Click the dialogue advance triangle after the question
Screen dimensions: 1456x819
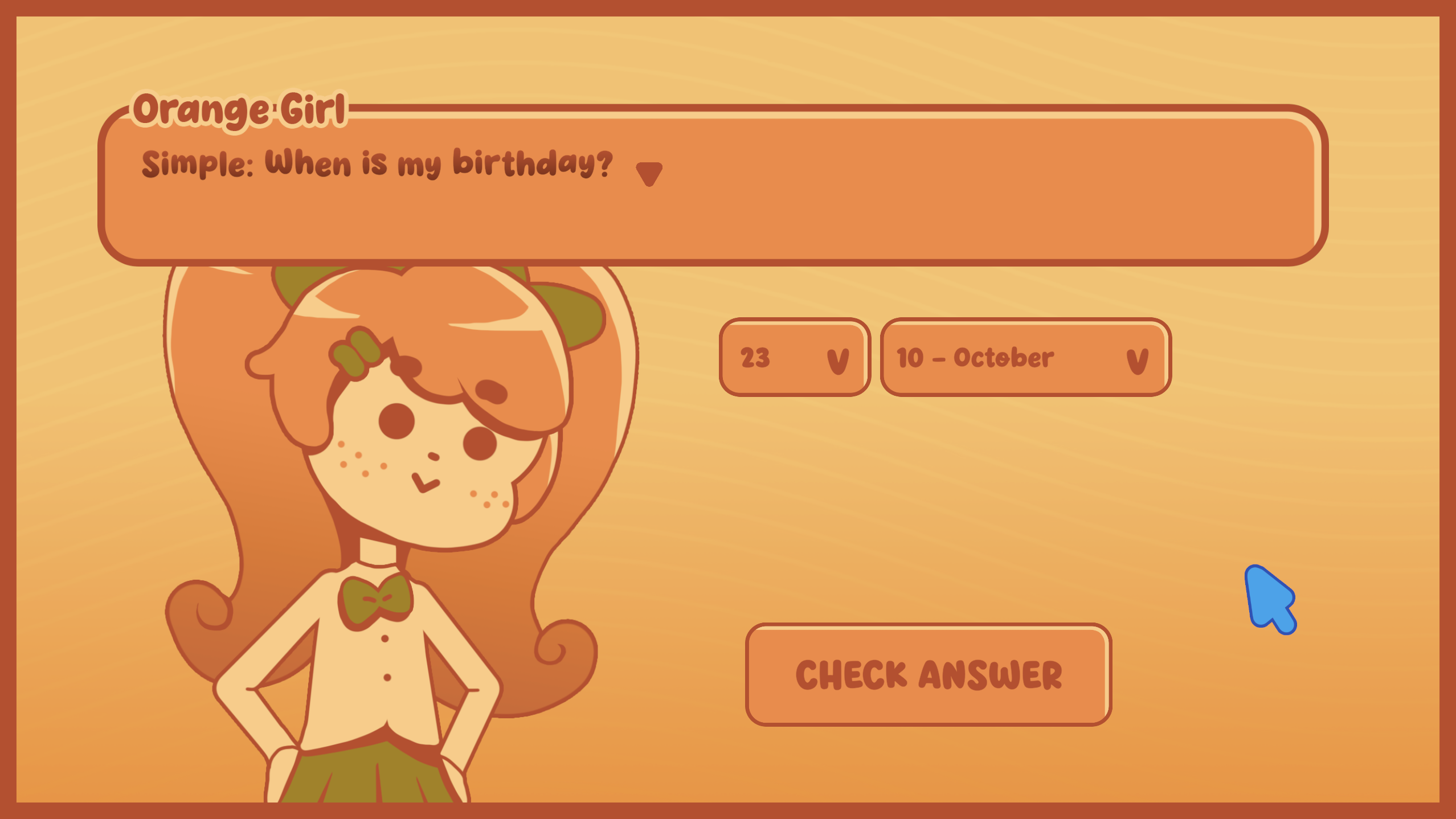click(649, 174)
